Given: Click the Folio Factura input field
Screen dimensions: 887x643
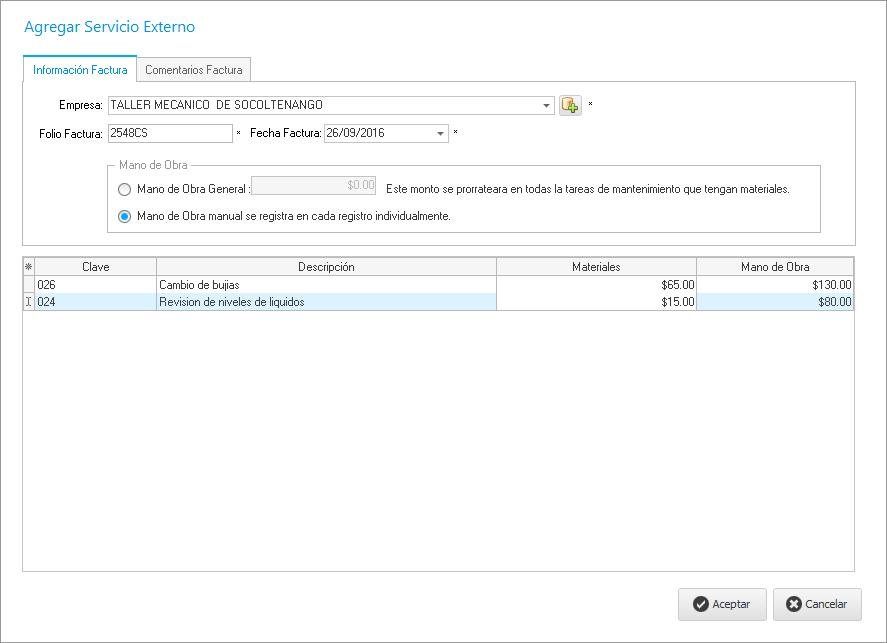Looking at the screenshot, I should (170, 133).
